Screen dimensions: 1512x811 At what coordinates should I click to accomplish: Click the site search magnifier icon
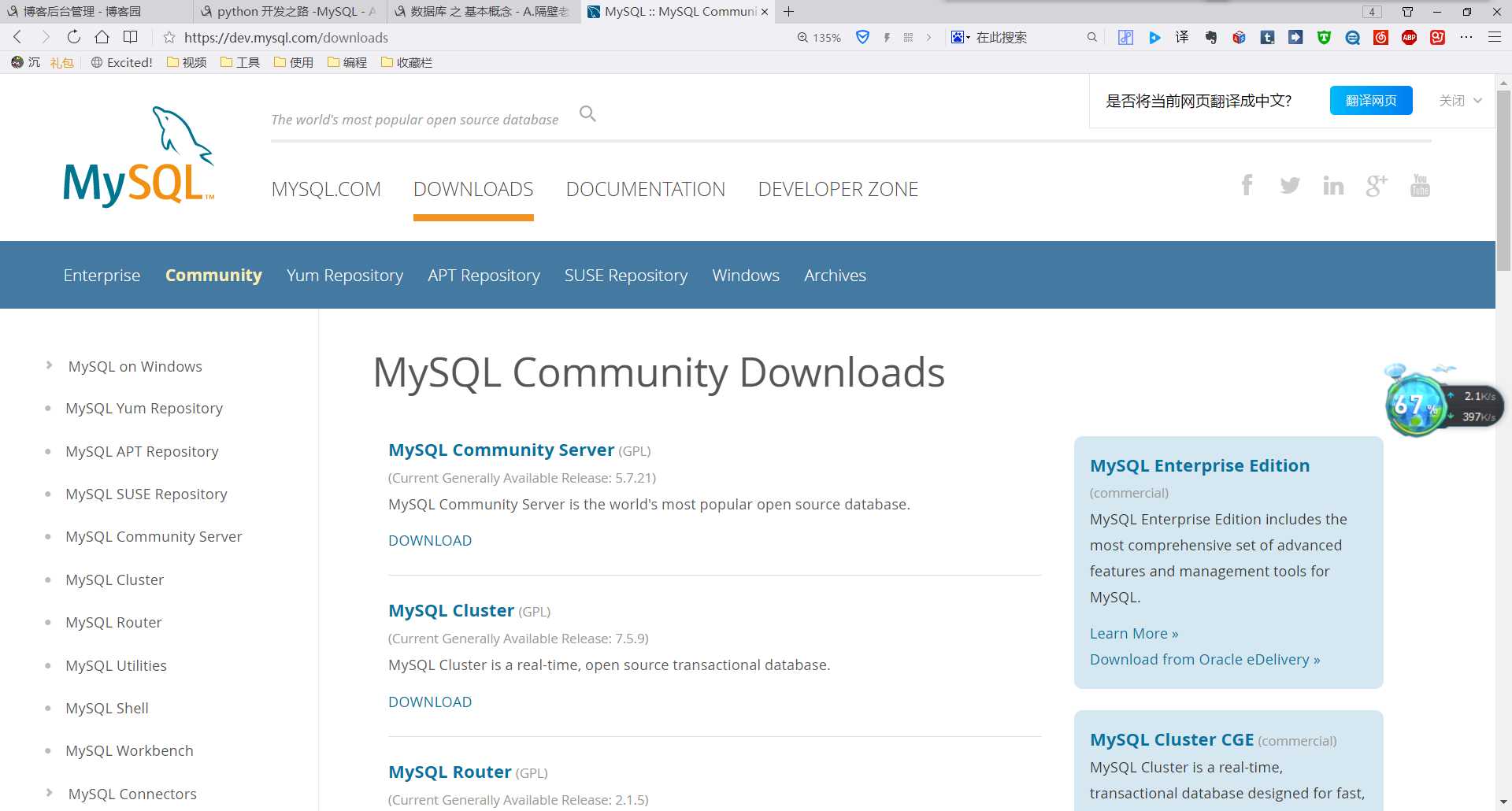pos(587,114)
